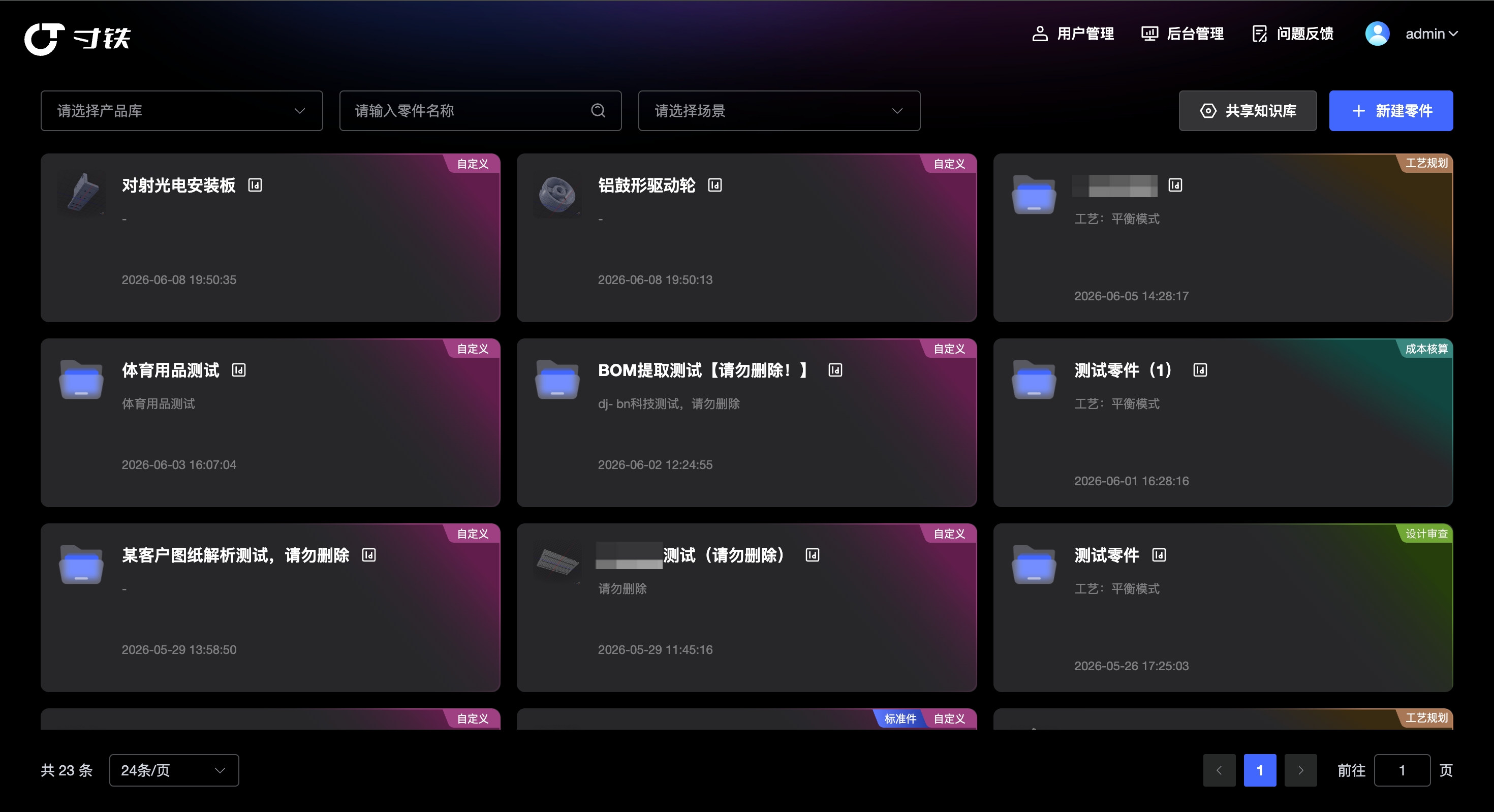Click the 寸铁 logo icon
This screenshot has height=812, width=1494.
coord(44,39)
